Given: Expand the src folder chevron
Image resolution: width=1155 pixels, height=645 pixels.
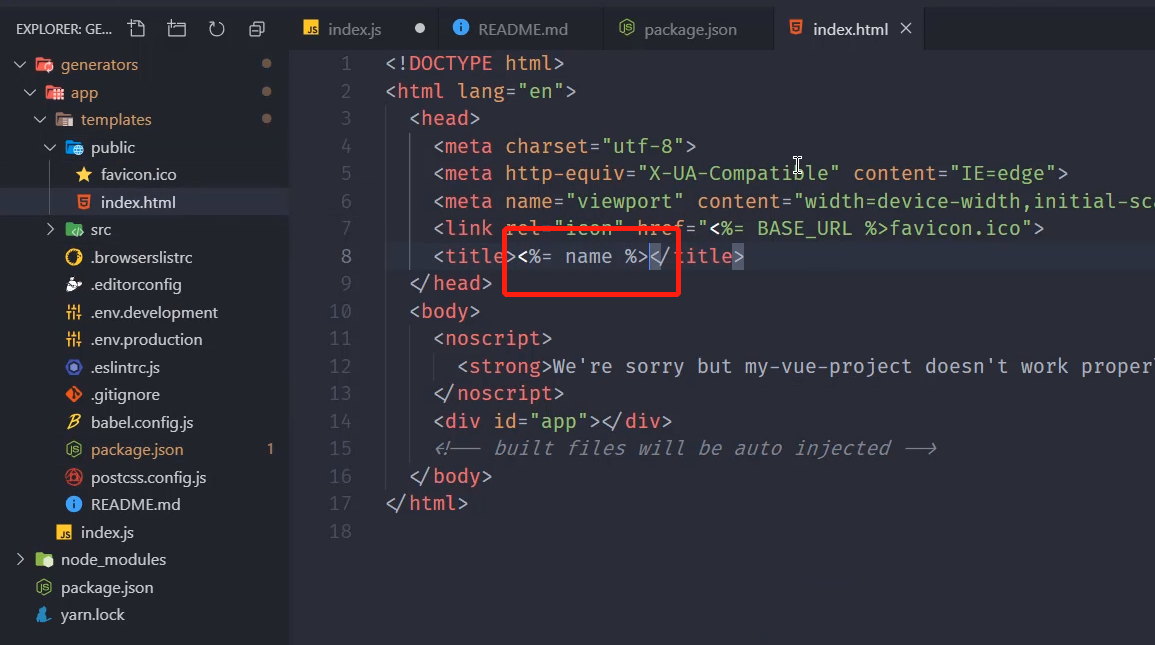Looking at the screenshot, I should click(50, 230).
